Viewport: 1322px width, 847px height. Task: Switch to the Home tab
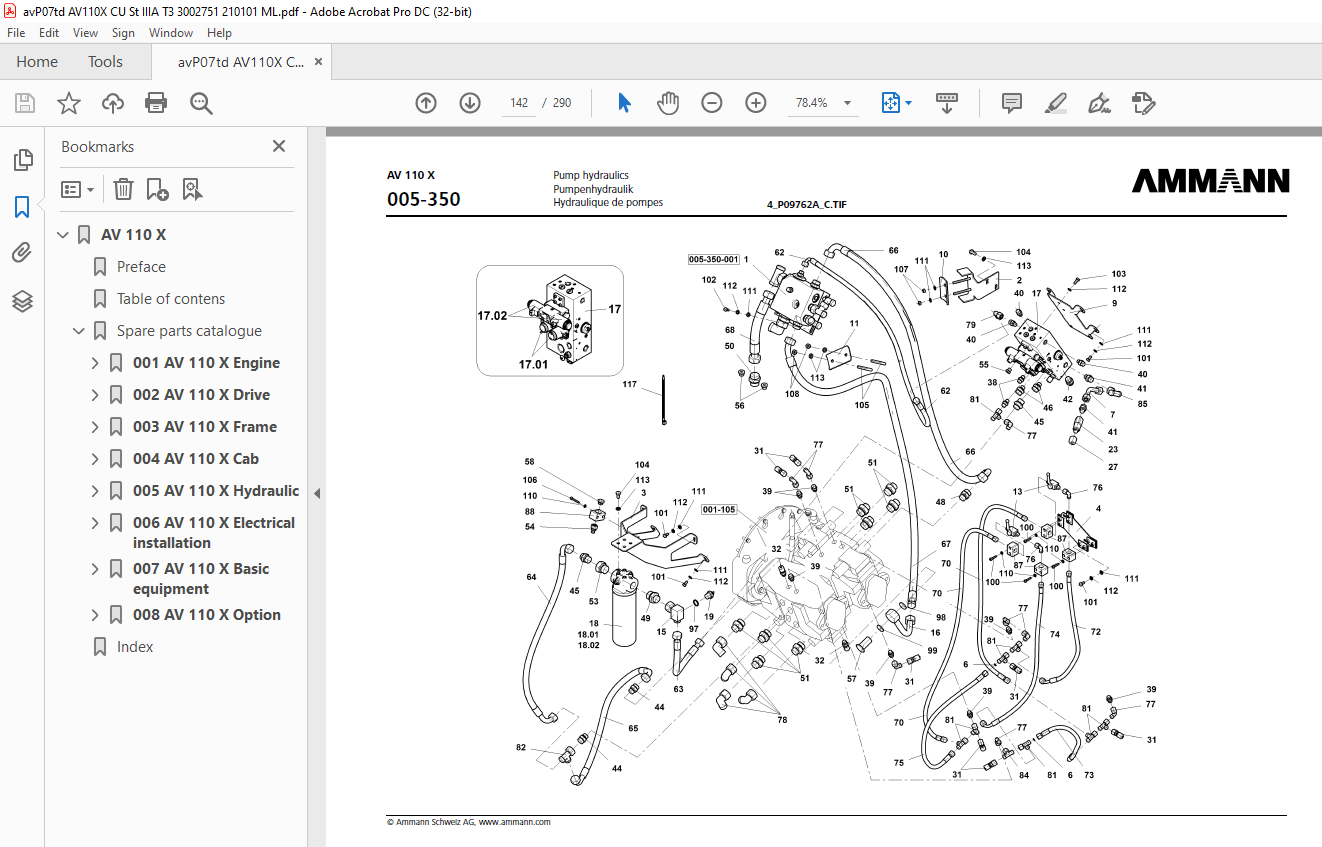click(x=37, y=62)
